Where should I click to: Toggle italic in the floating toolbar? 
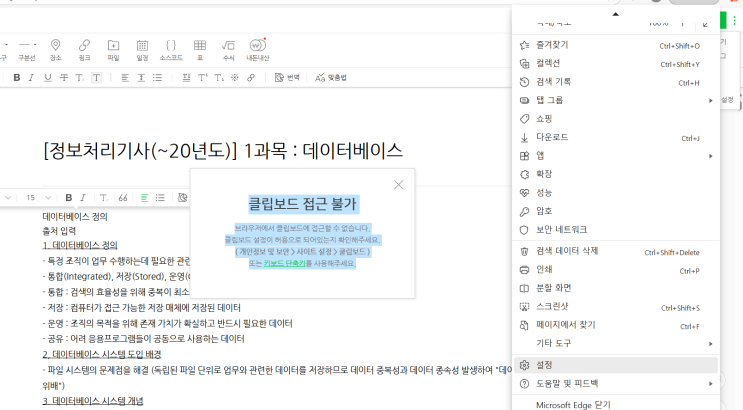[83, 198]
